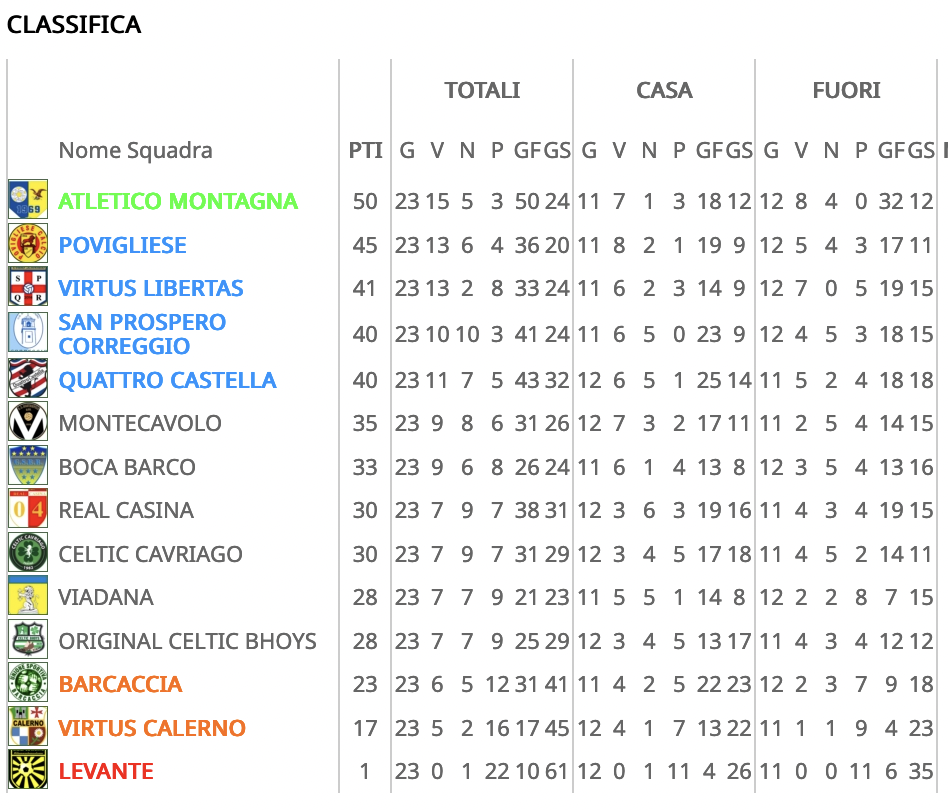This screenshot has height=810, width=948.
Task: Open the LEVANTE team link
Action: (x=106, y=771)
